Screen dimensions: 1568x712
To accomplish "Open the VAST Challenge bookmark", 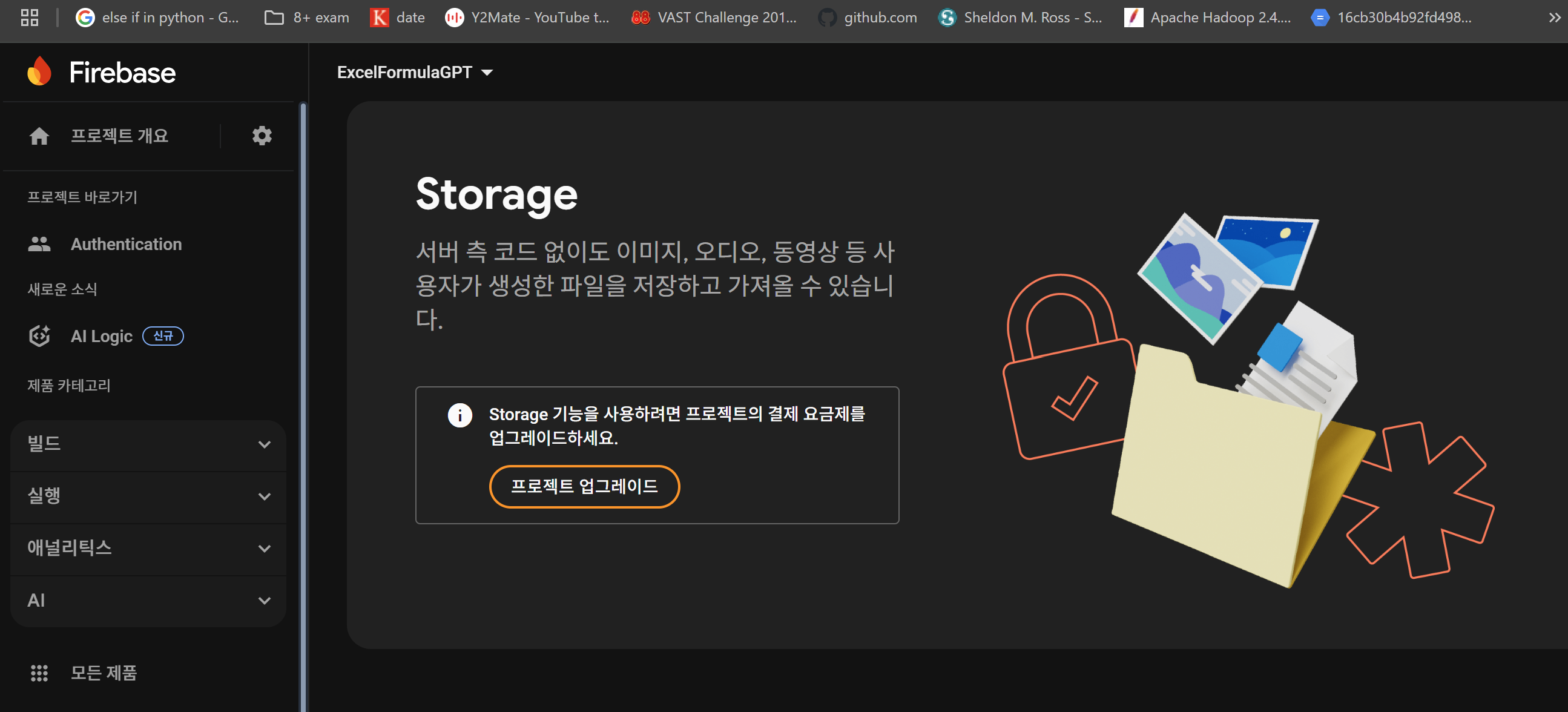I will pos(714,17).
